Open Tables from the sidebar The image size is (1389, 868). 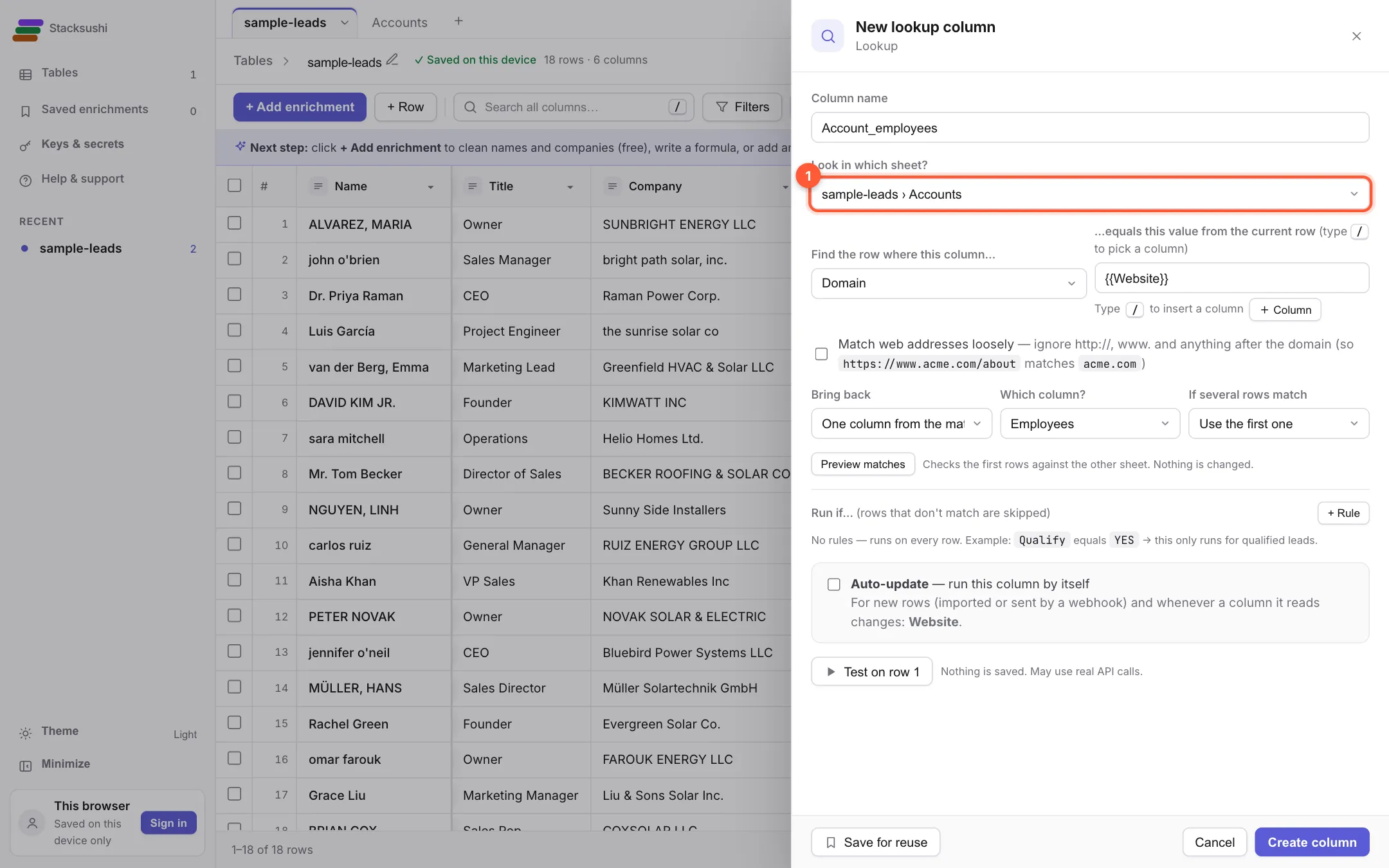(107, 73)
